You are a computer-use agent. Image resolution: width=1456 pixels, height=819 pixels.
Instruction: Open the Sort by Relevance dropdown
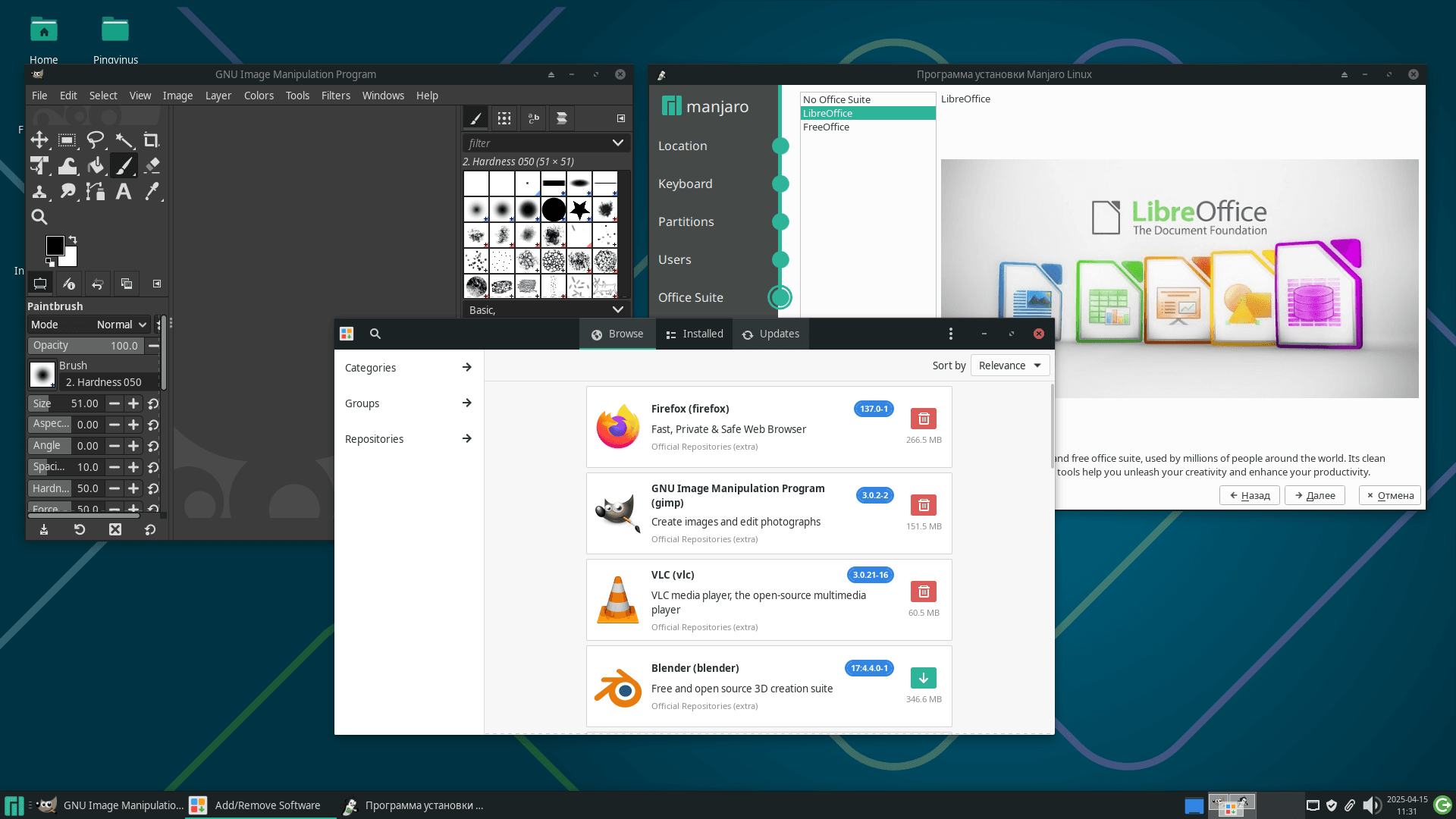click(1010, 366)
